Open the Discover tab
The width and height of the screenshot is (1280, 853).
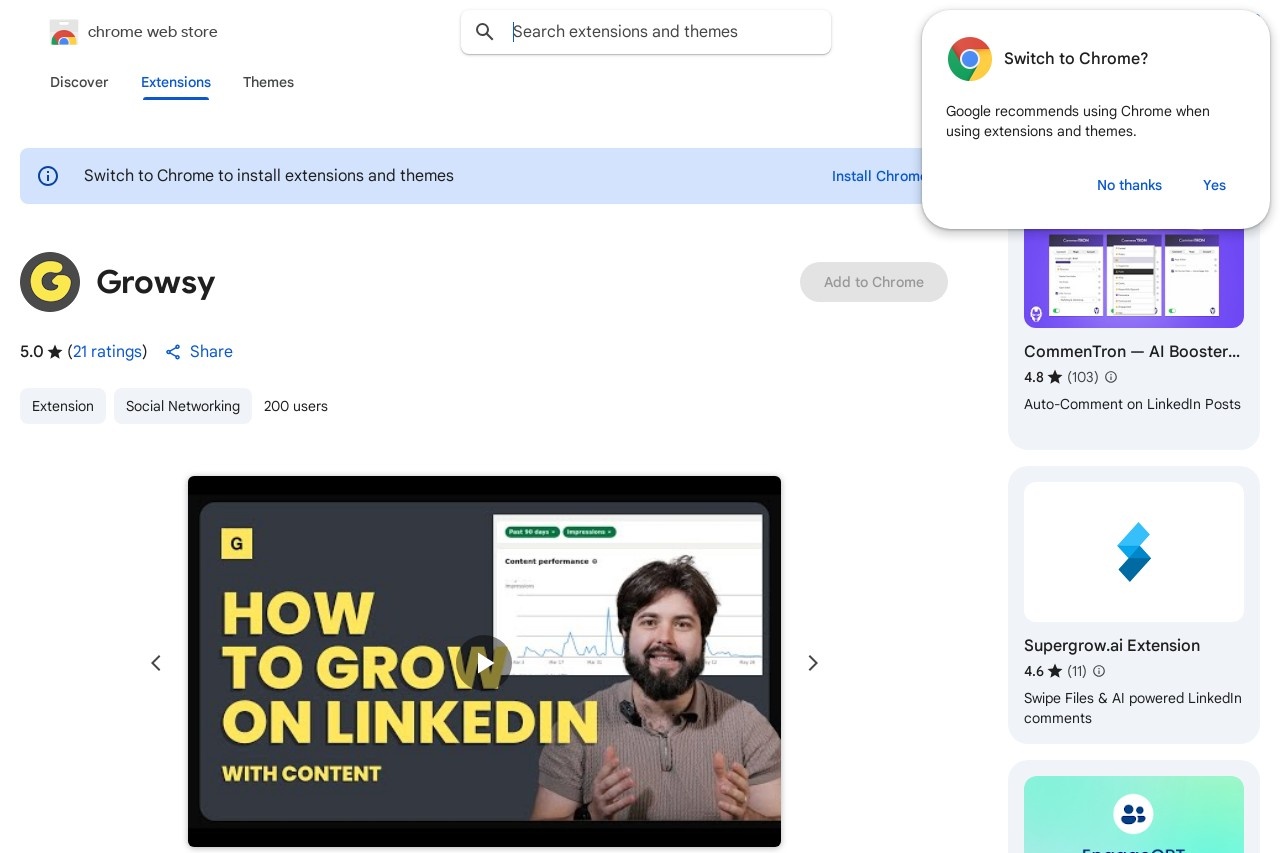point(79,82)
